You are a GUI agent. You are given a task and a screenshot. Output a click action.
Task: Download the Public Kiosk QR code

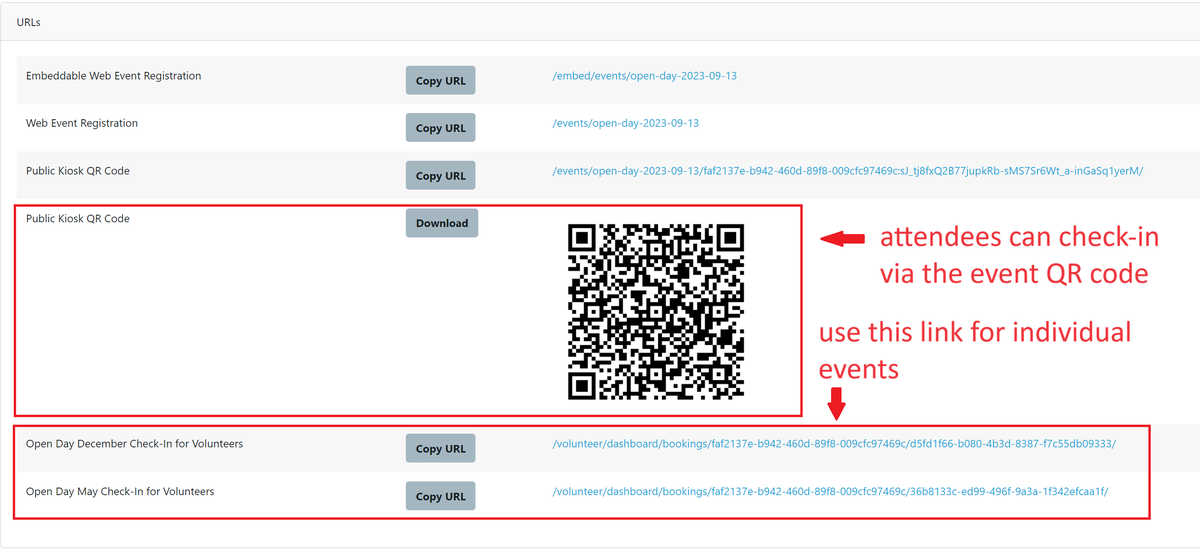point(441,223)
